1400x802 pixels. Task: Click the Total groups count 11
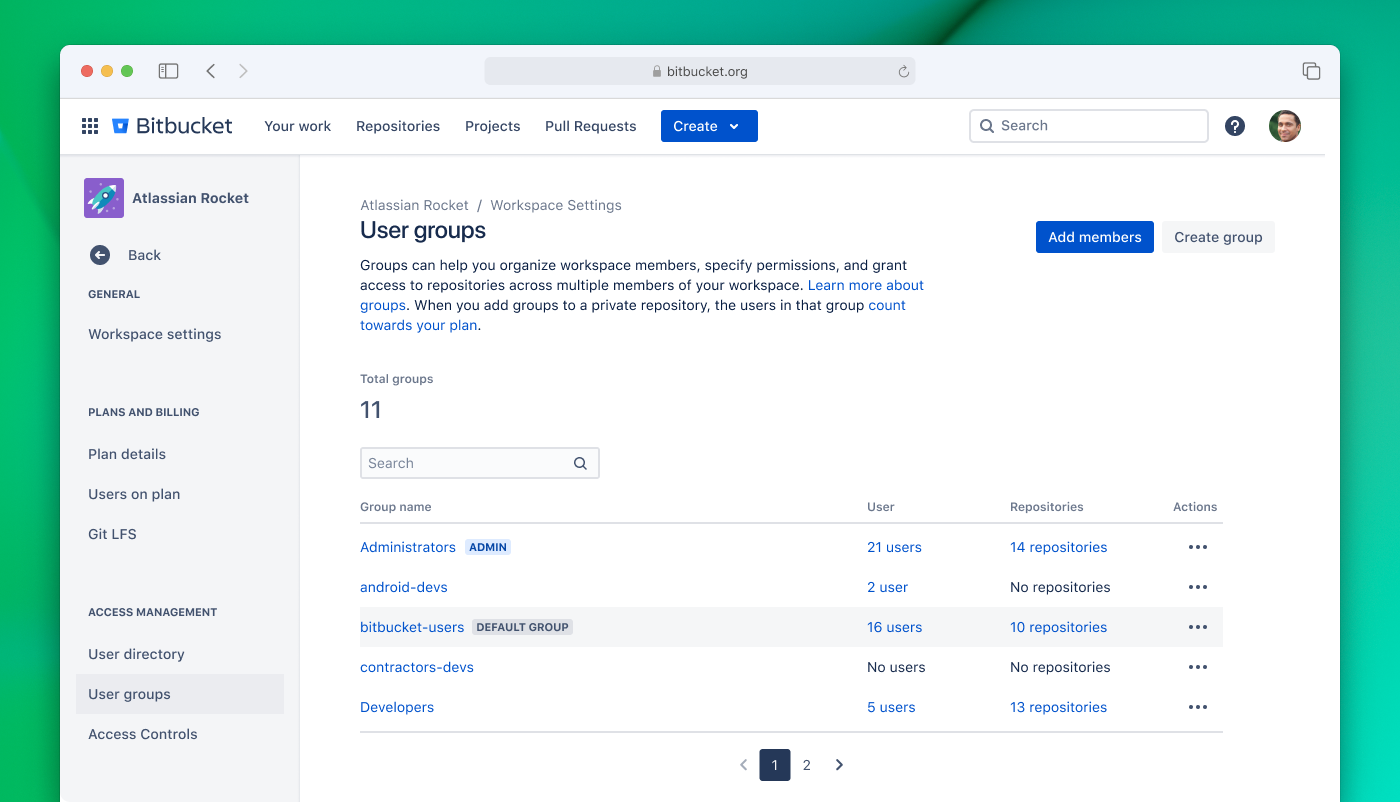tap(371, 410)
